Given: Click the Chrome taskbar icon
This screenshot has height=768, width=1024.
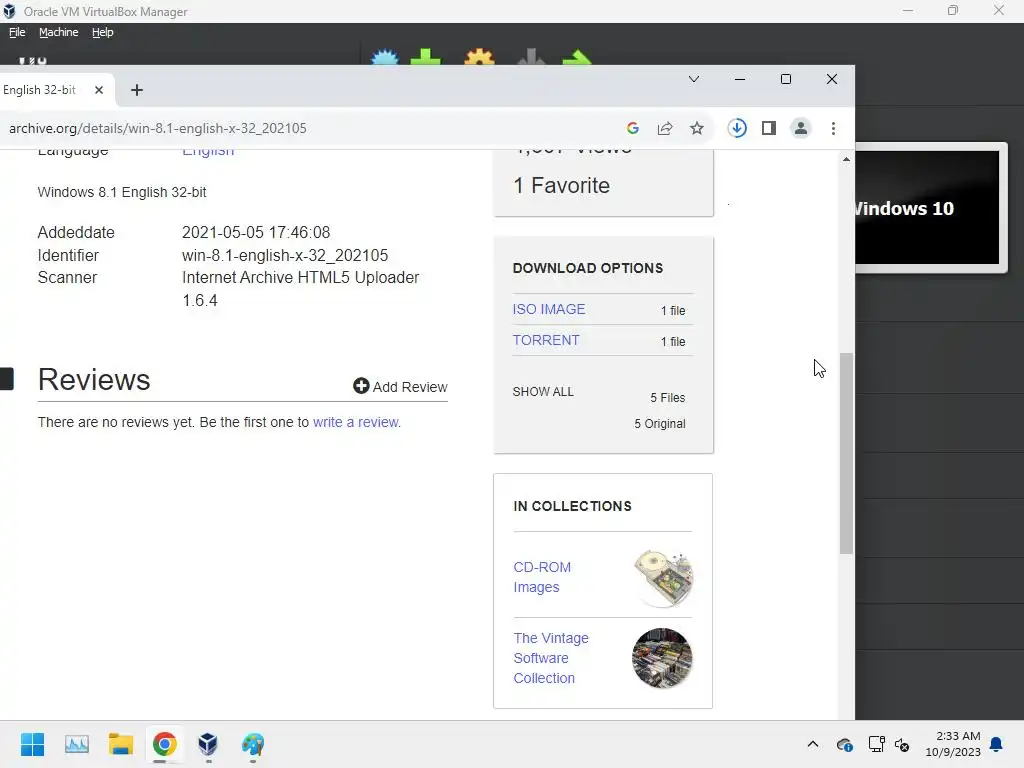Looking at the screenshot, I should [165, 744].
